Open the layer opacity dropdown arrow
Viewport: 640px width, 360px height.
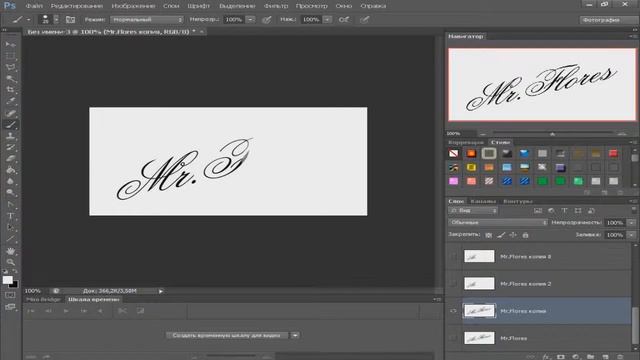(631, 222)
